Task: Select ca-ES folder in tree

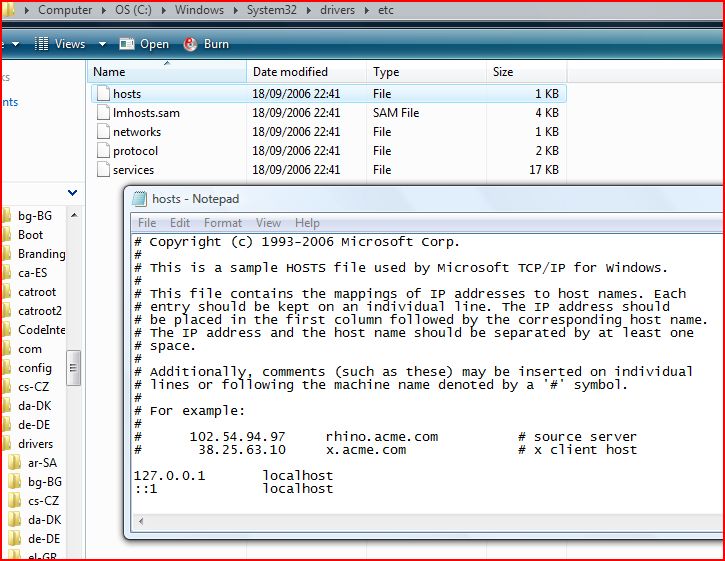Action: click(x=32, y=273)
